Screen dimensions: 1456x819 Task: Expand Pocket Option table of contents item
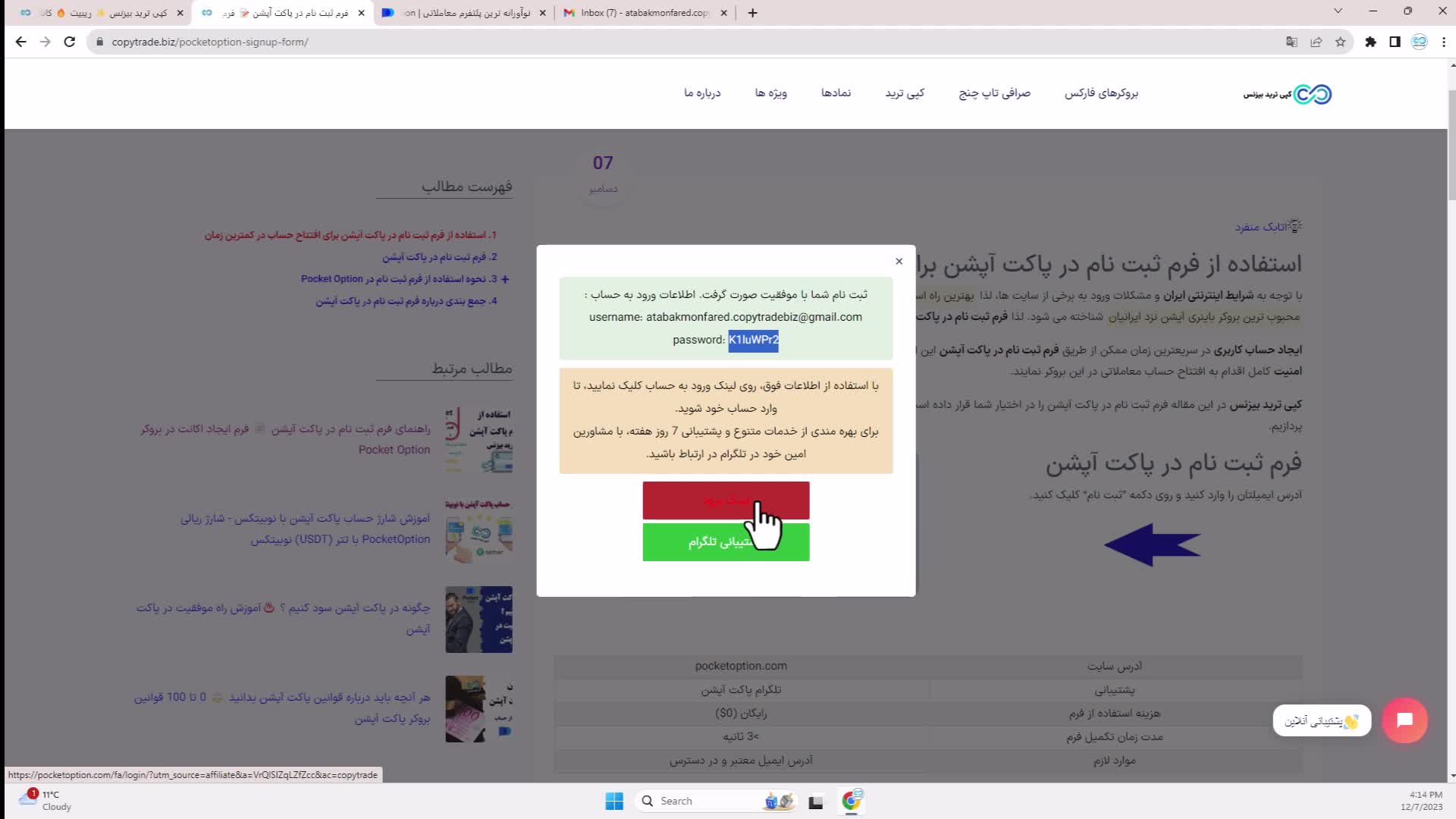click(x=505, y=279)
